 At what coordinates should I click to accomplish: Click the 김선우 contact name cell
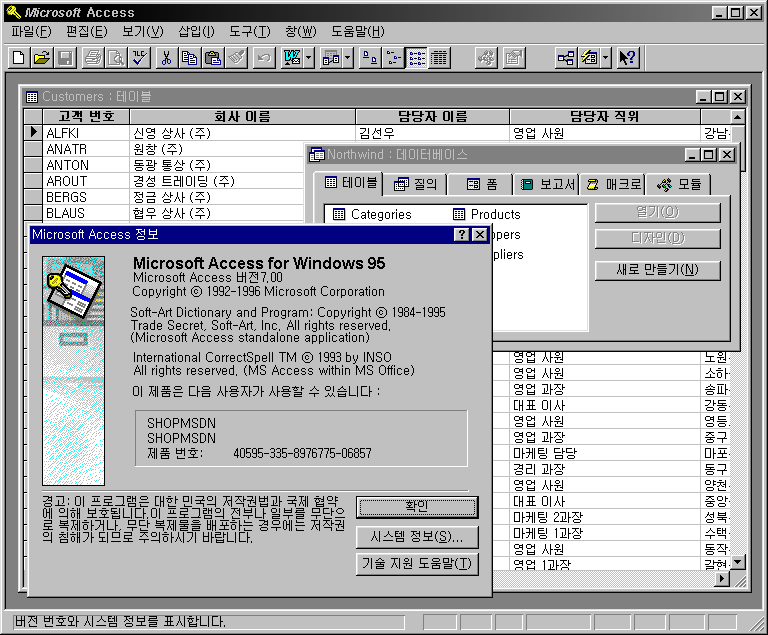(432, 133)
